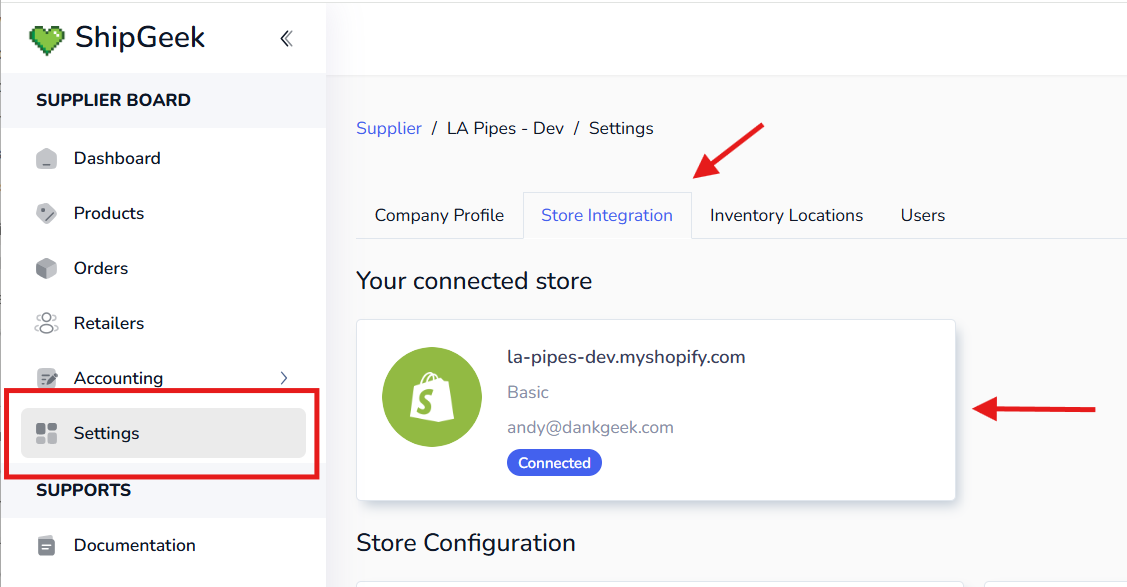Switch to the Company Profile tab
The image size is (1127, 587).
click(x=439, y=216)
